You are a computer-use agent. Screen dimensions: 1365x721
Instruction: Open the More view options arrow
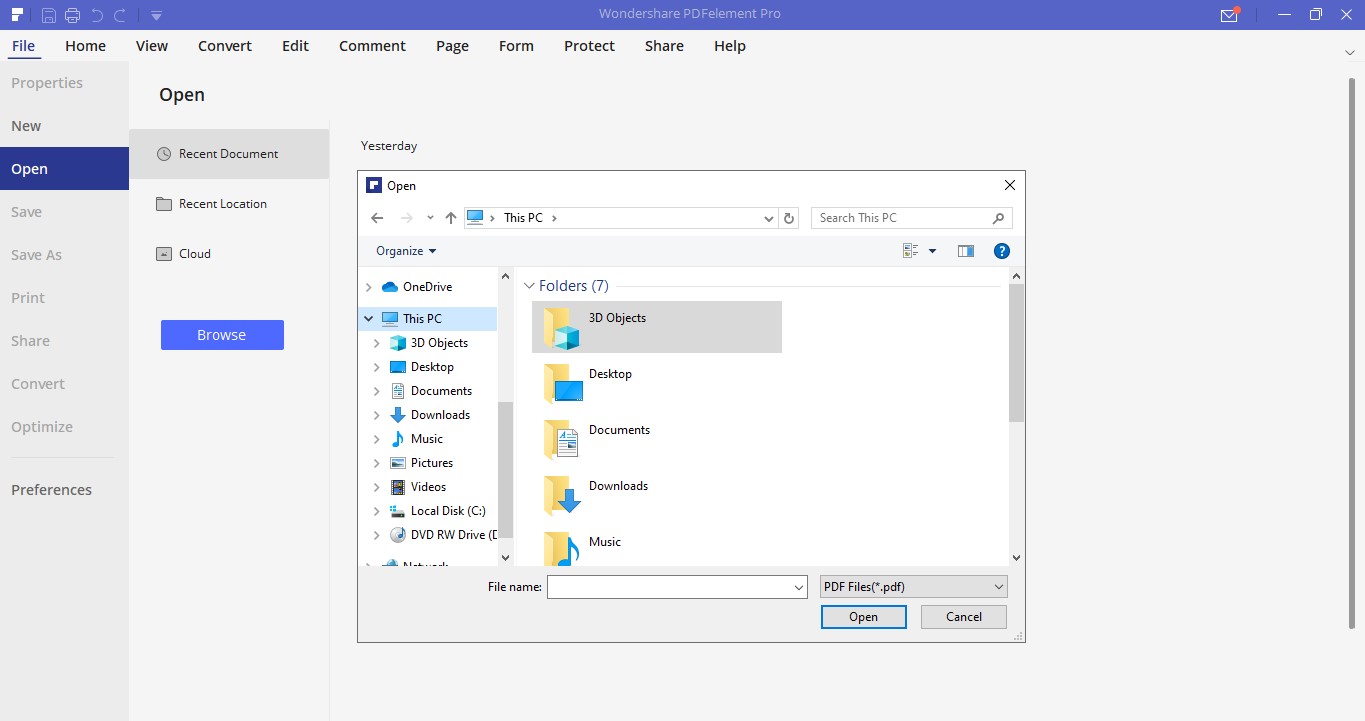tap(933, 251)
